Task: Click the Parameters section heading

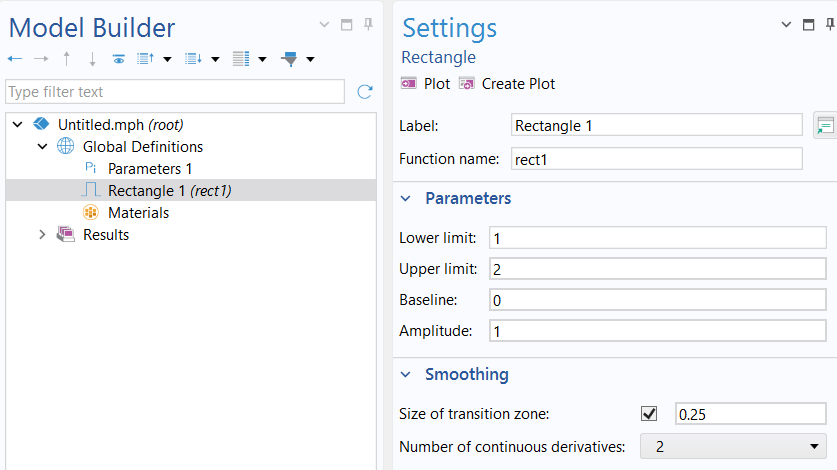Action: click(x=468, y=198)
